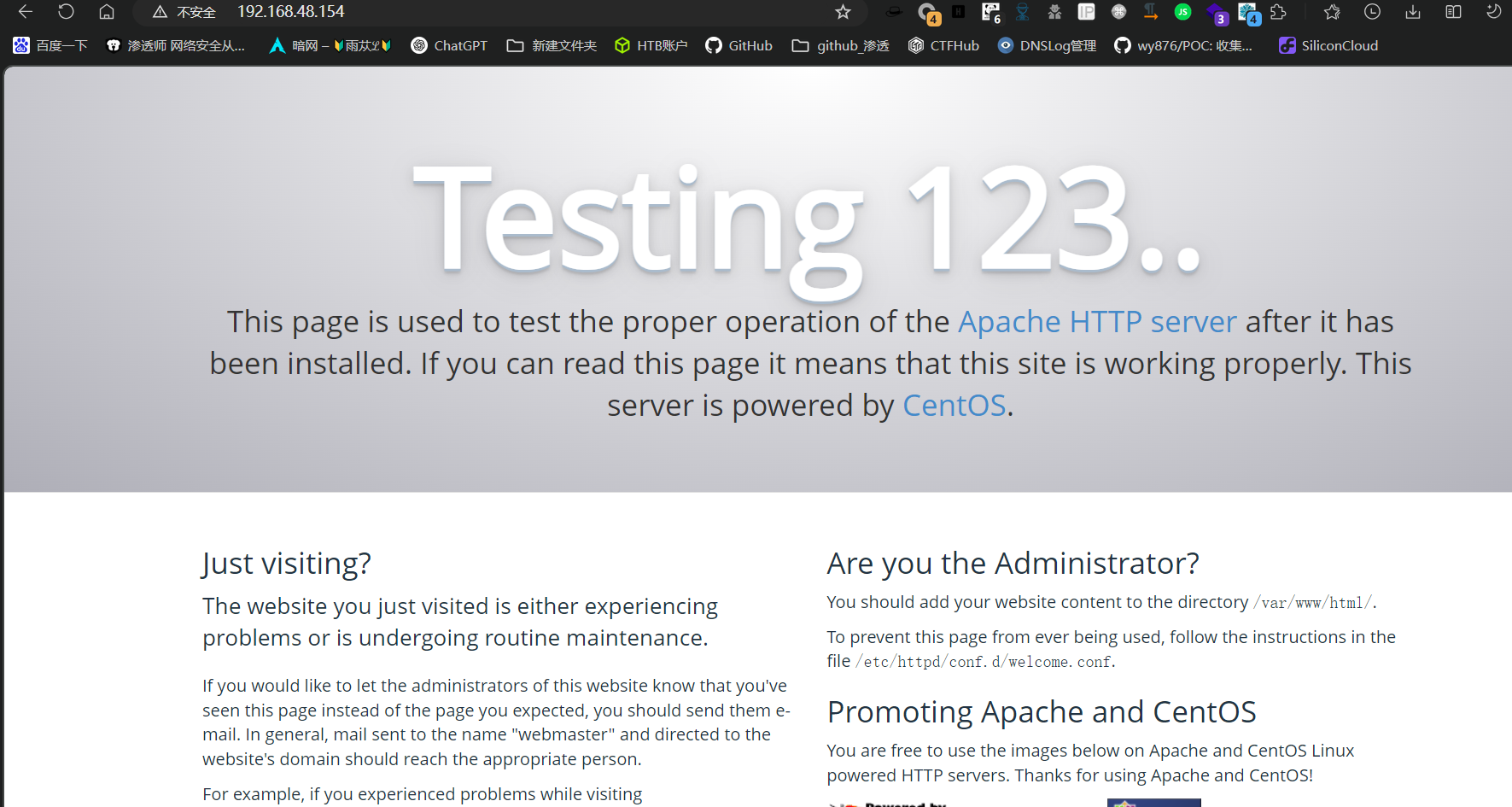
Task: Open the extensions puzzle piece menu
Action: [1278, 12]
